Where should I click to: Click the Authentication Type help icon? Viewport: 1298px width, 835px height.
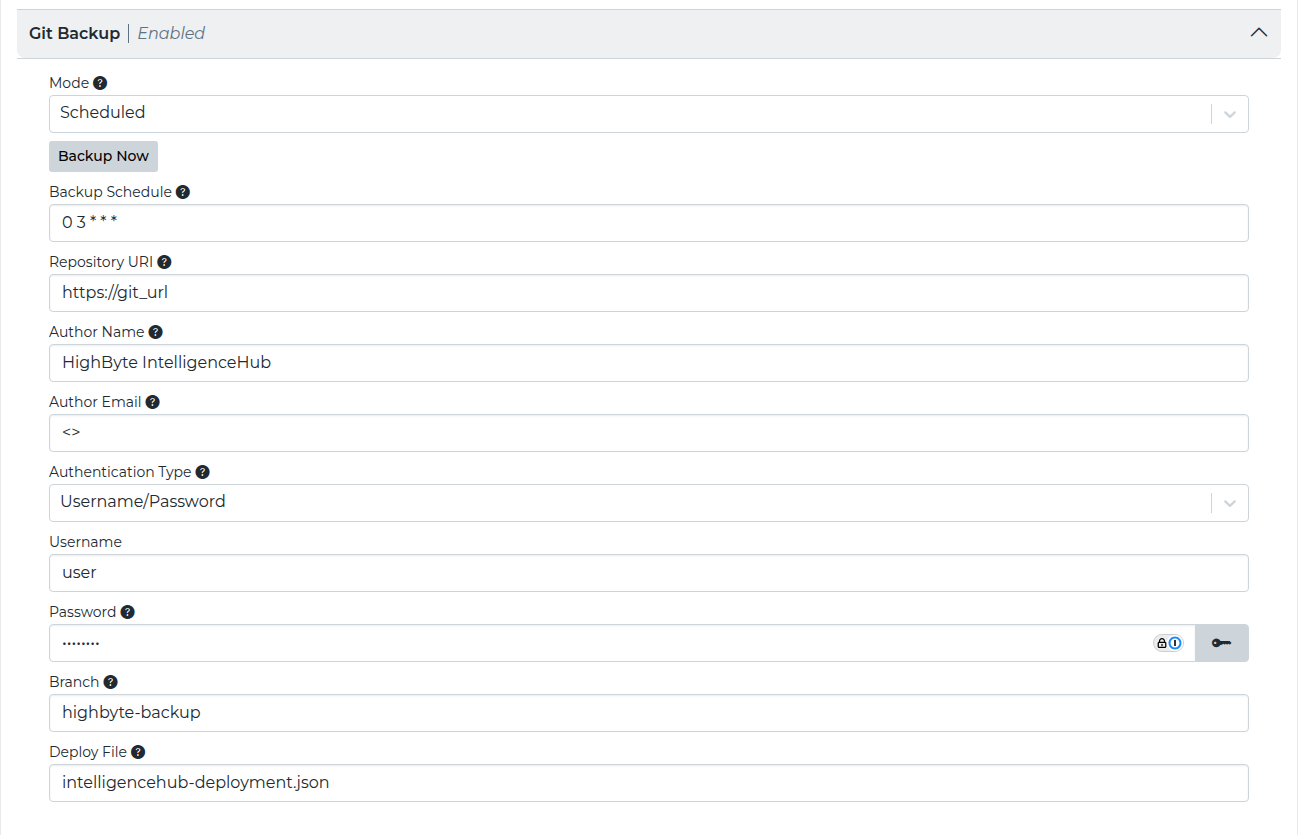coord(203,471)
